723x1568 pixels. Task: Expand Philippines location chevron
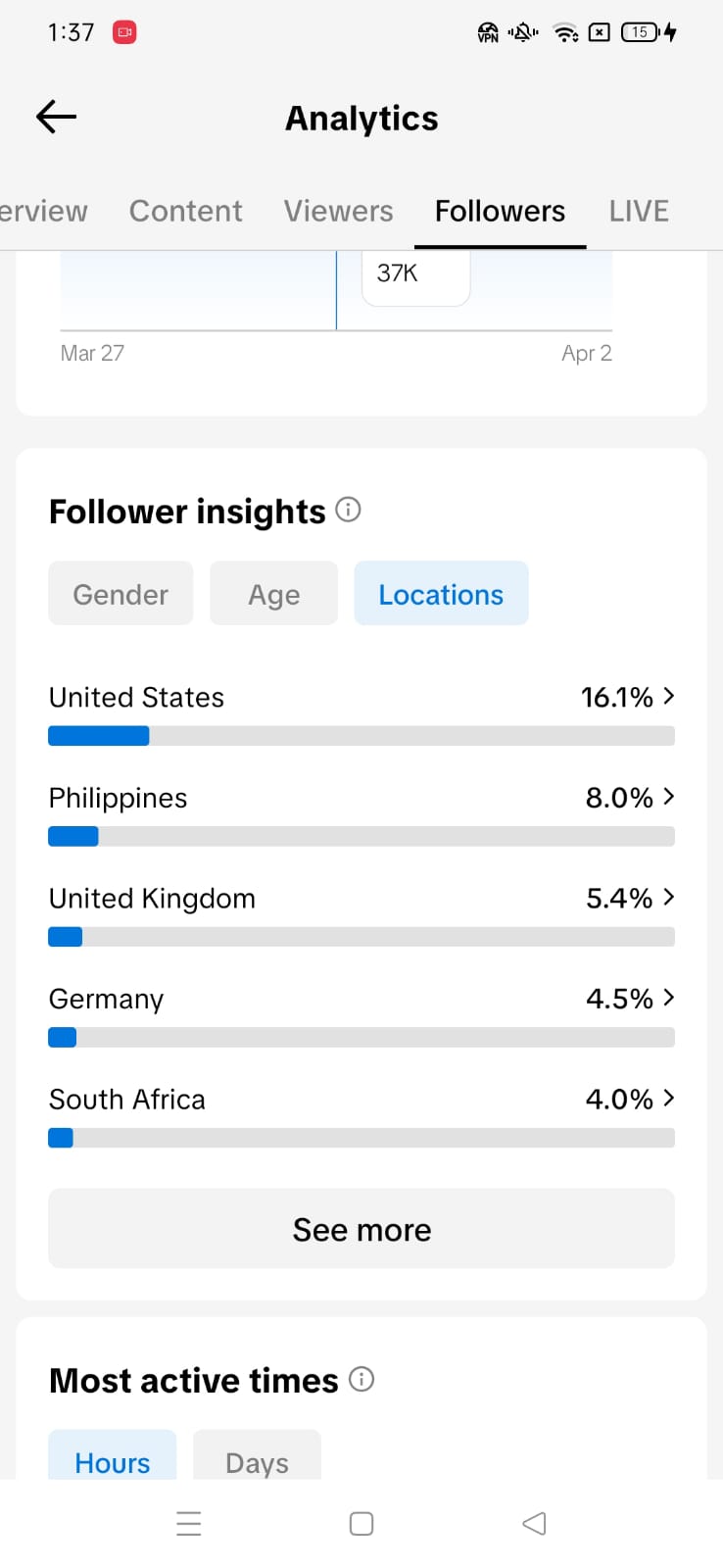tap(668, 797)
